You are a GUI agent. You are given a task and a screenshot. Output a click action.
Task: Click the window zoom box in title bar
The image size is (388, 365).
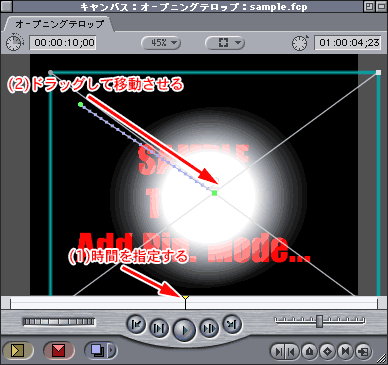[370, 6]
